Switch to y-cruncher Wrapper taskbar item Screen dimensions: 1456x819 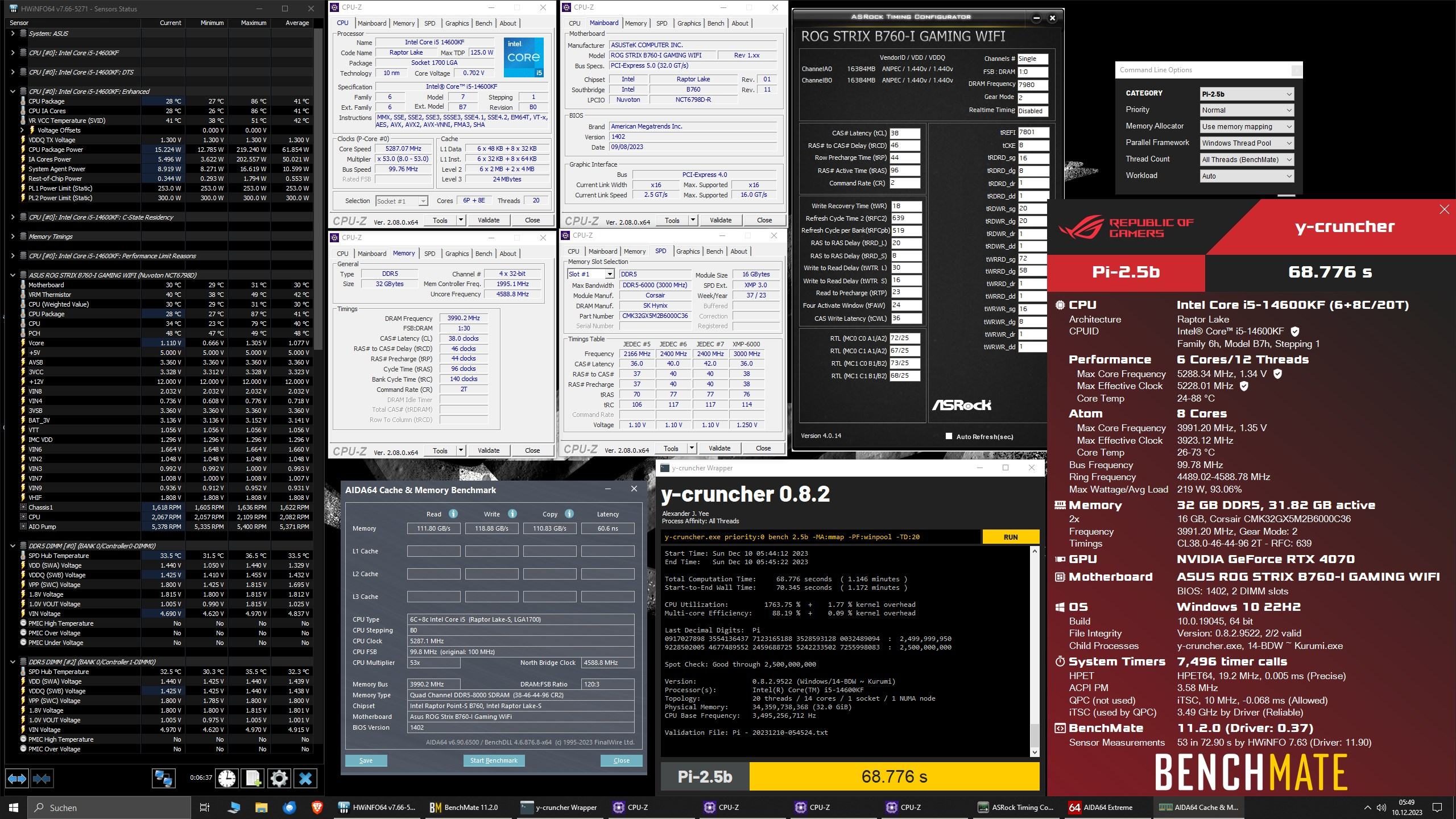pyautogui.click(x=560, y=807)
